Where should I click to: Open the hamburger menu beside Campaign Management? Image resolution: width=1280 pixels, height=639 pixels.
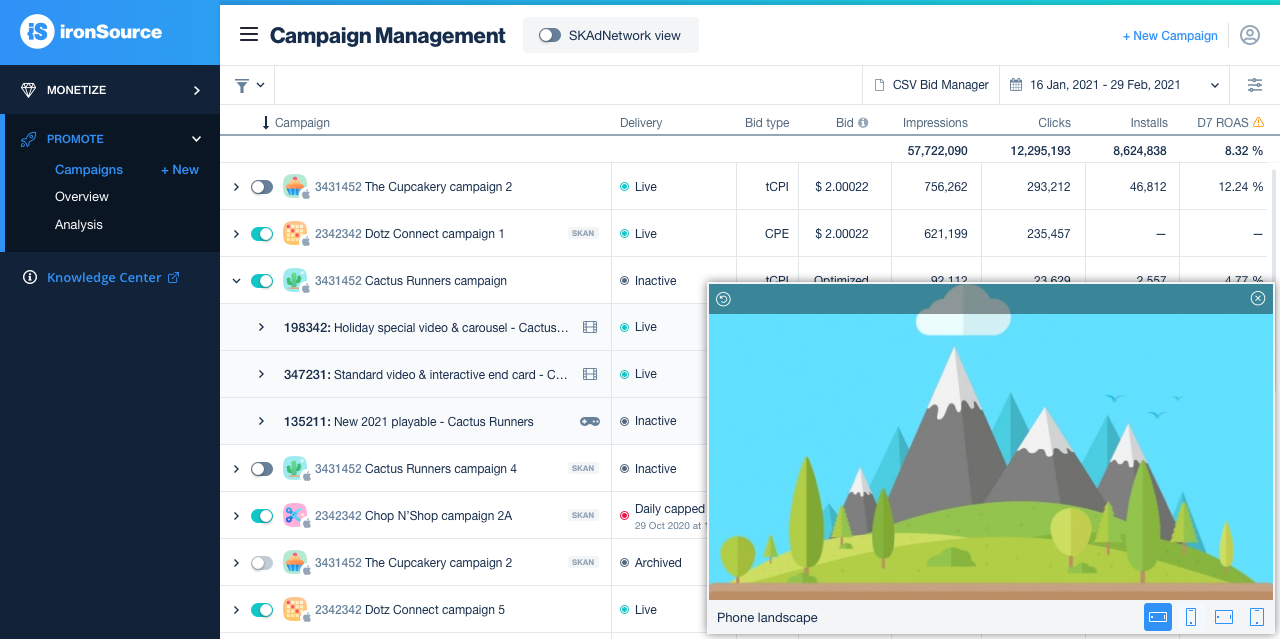click(x=249, y=35)
